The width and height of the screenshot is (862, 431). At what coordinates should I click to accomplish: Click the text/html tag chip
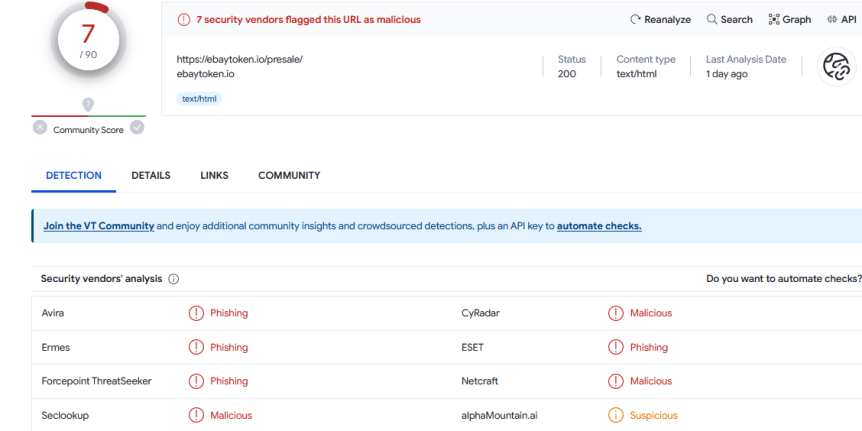pos(199,99)
